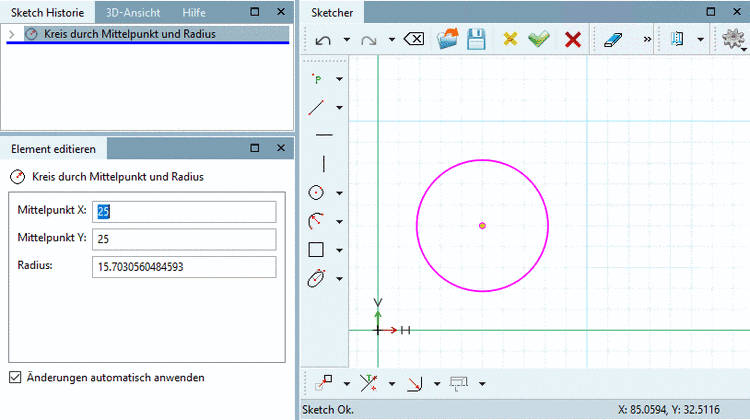Click the Sketch Ok. status text
Viewport: 750px width, 420px height.
328,410
